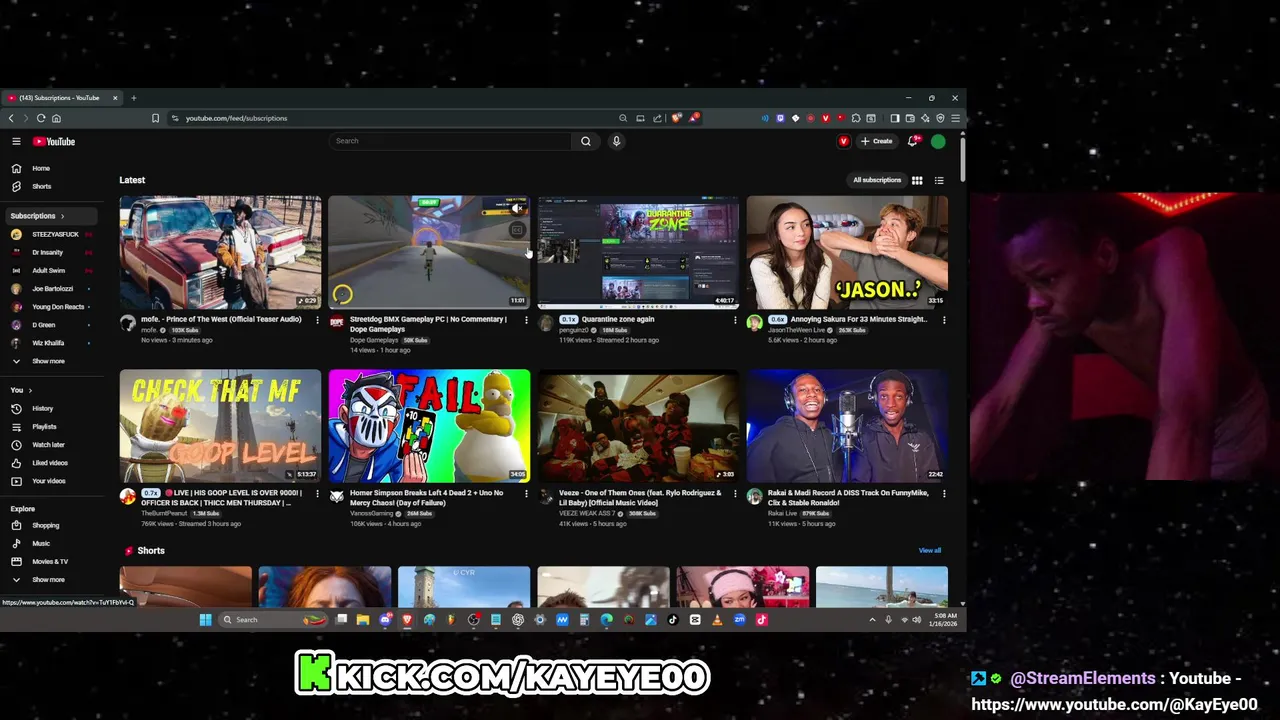Open TikTok icon on taskbar

672,620
